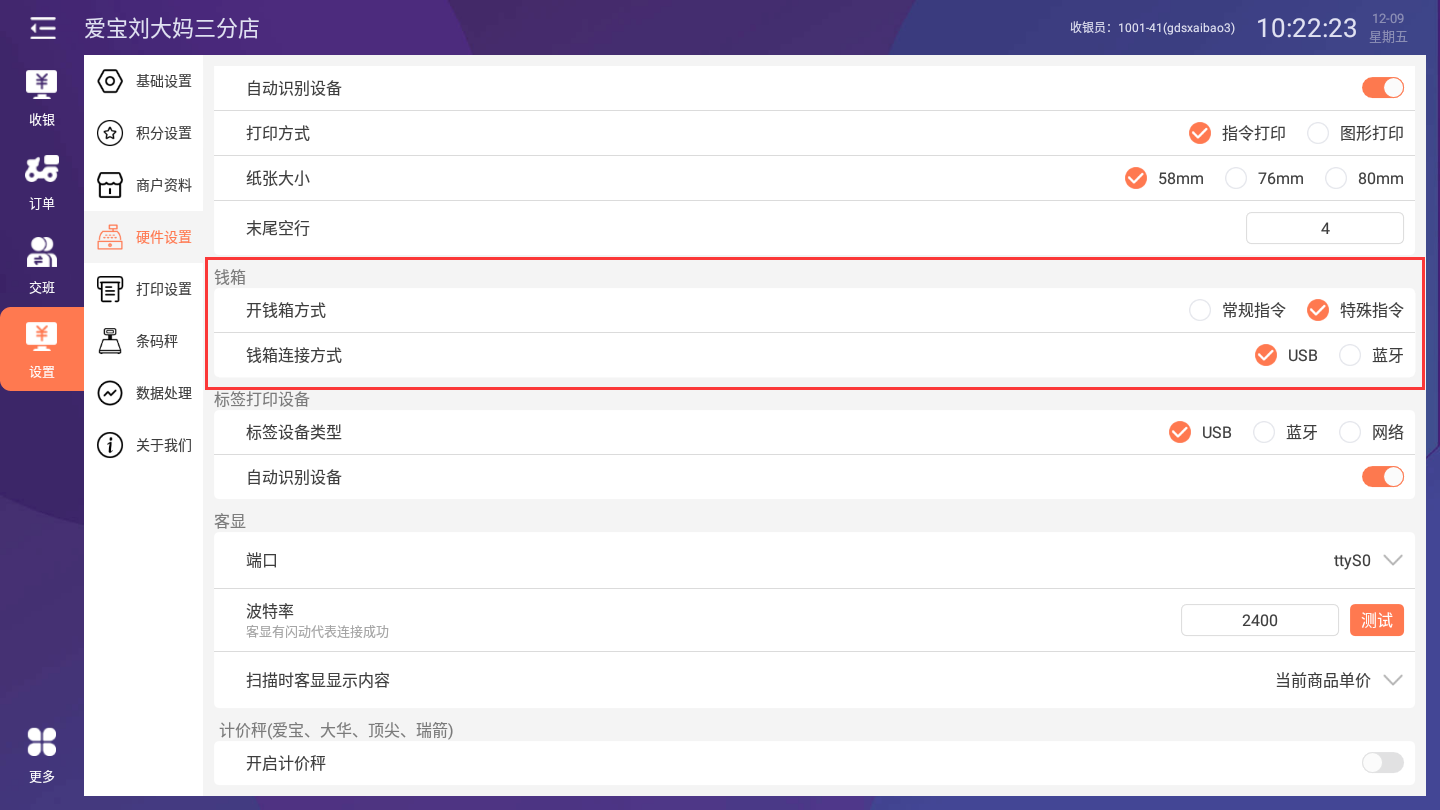Click the 12-09 星期五 date
This screenshot has width=1440, height=810.
tap(1388, 28)
